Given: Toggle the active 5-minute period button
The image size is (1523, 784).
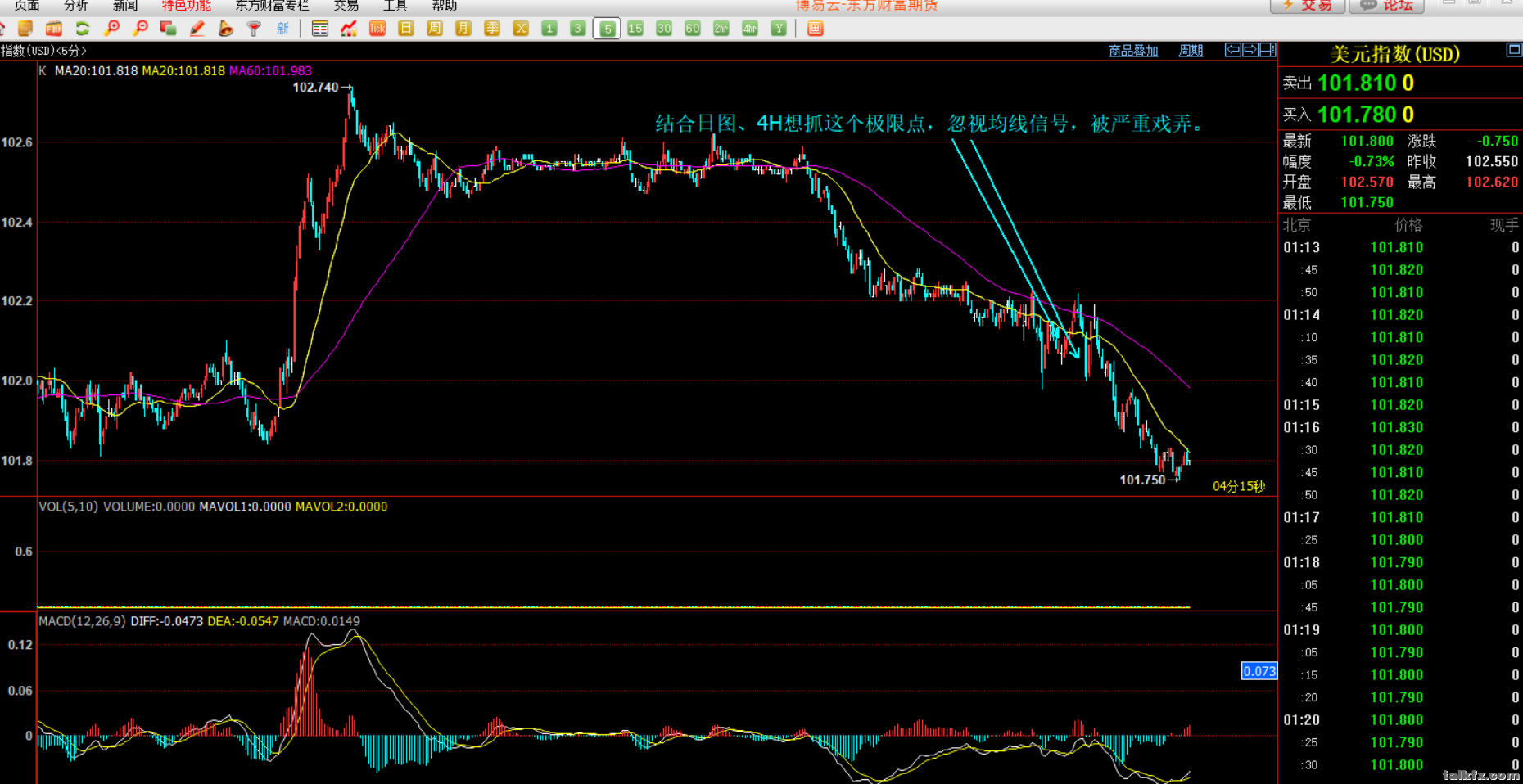Looking at the screenshot, I should pos(607,29).
